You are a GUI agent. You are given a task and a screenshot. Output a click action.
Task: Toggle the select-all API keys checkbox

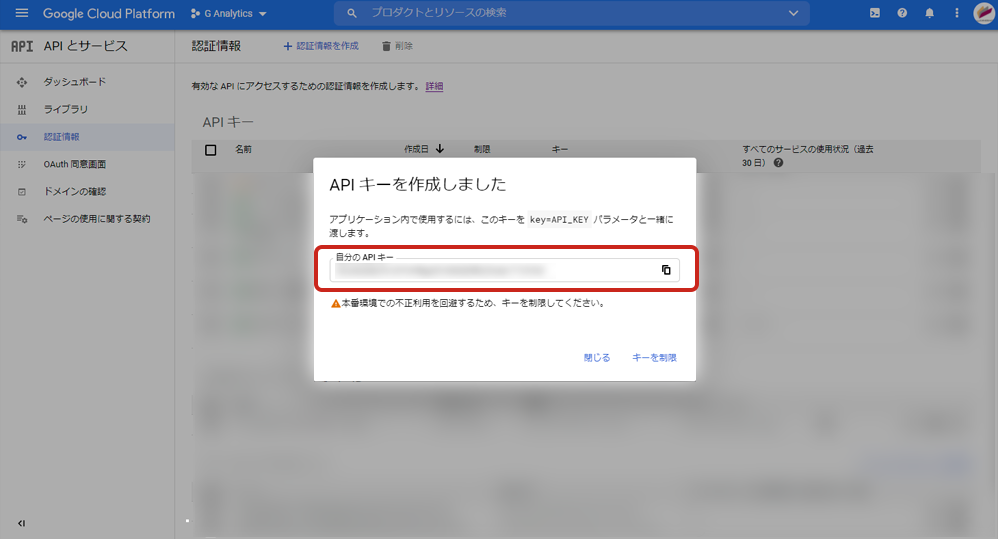pyautogui.click(x=210, y=150)
